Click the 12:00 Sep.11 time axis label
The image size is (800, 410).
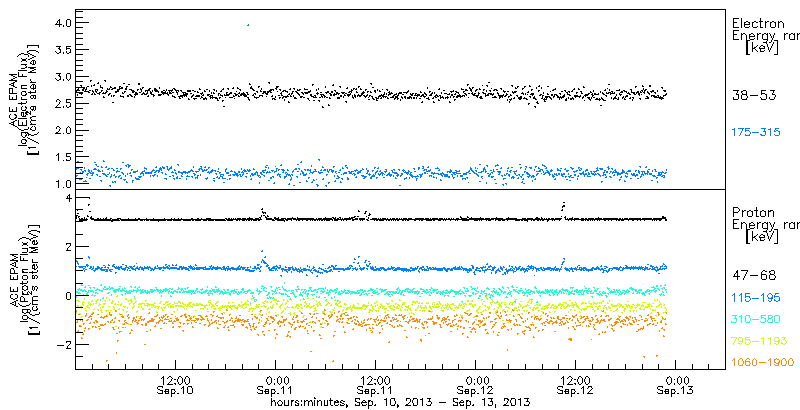tap(375, 385)
